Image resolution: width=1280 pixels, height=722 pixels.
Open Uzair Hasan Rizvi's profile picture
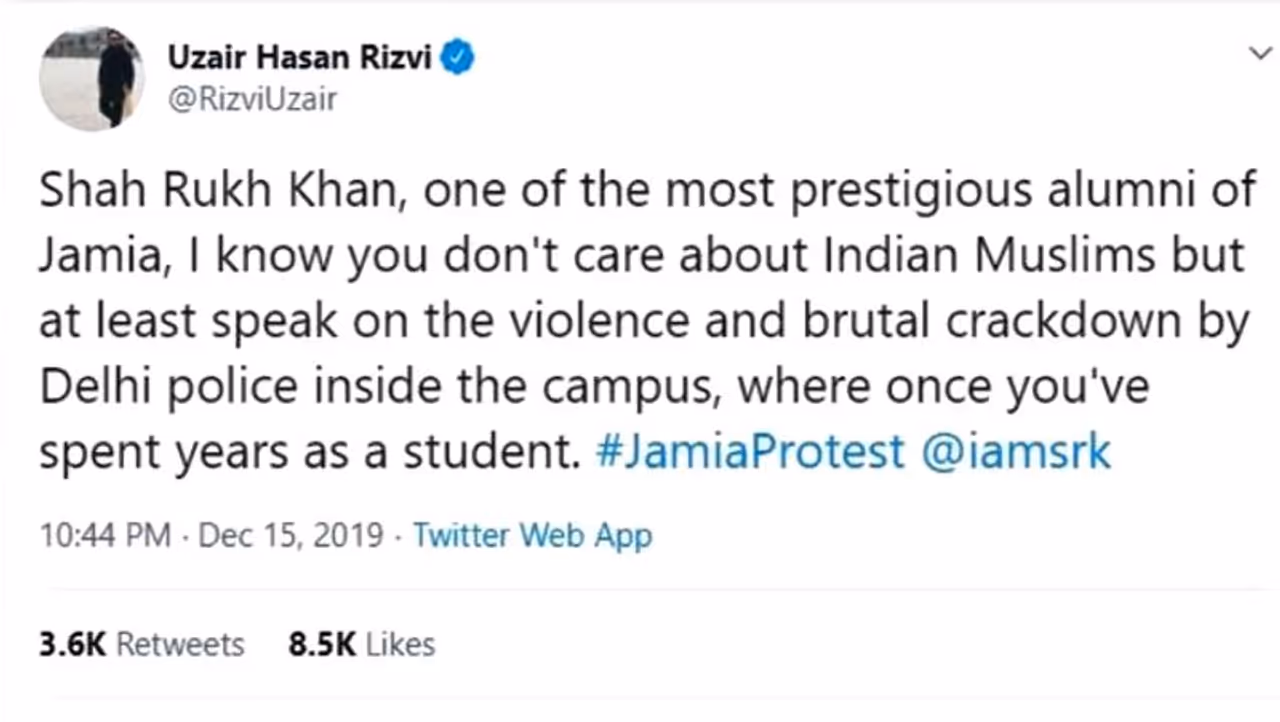pyautogui.click(x=92, y=78)
